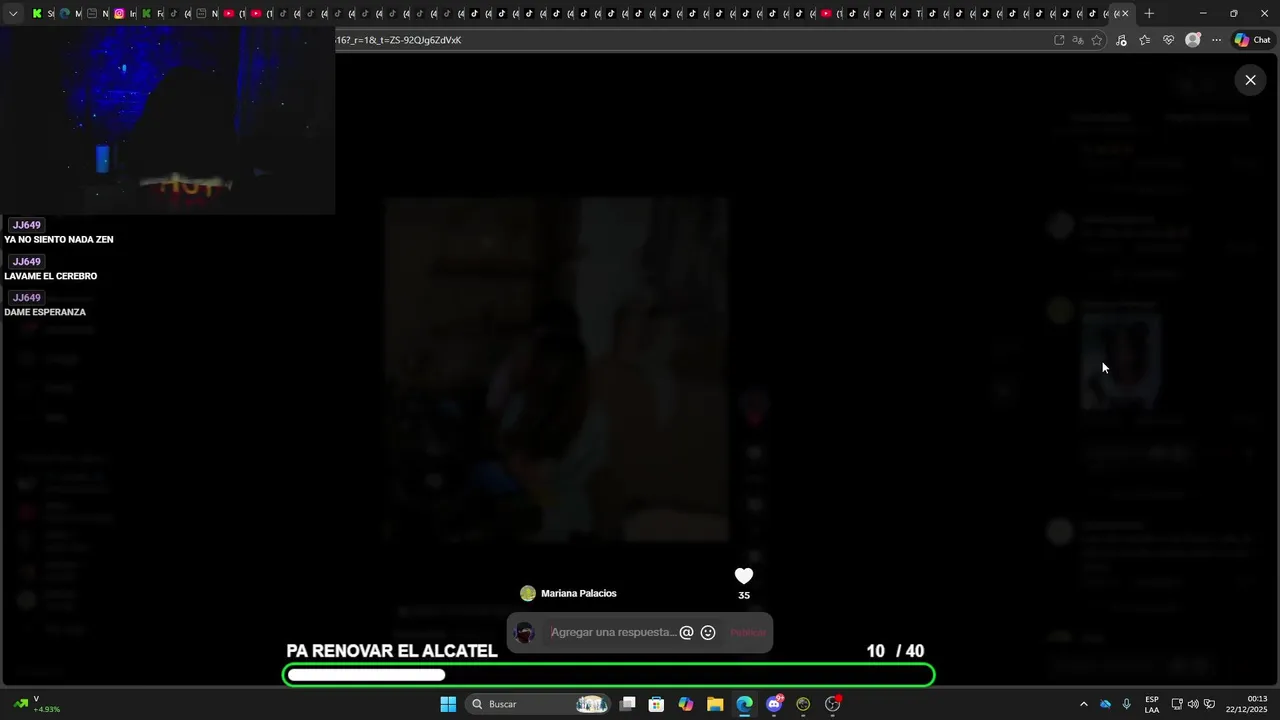Switch the ESP LAA input language
The width and height of the screenshot is (1280, 720).
pos(1152,704)
